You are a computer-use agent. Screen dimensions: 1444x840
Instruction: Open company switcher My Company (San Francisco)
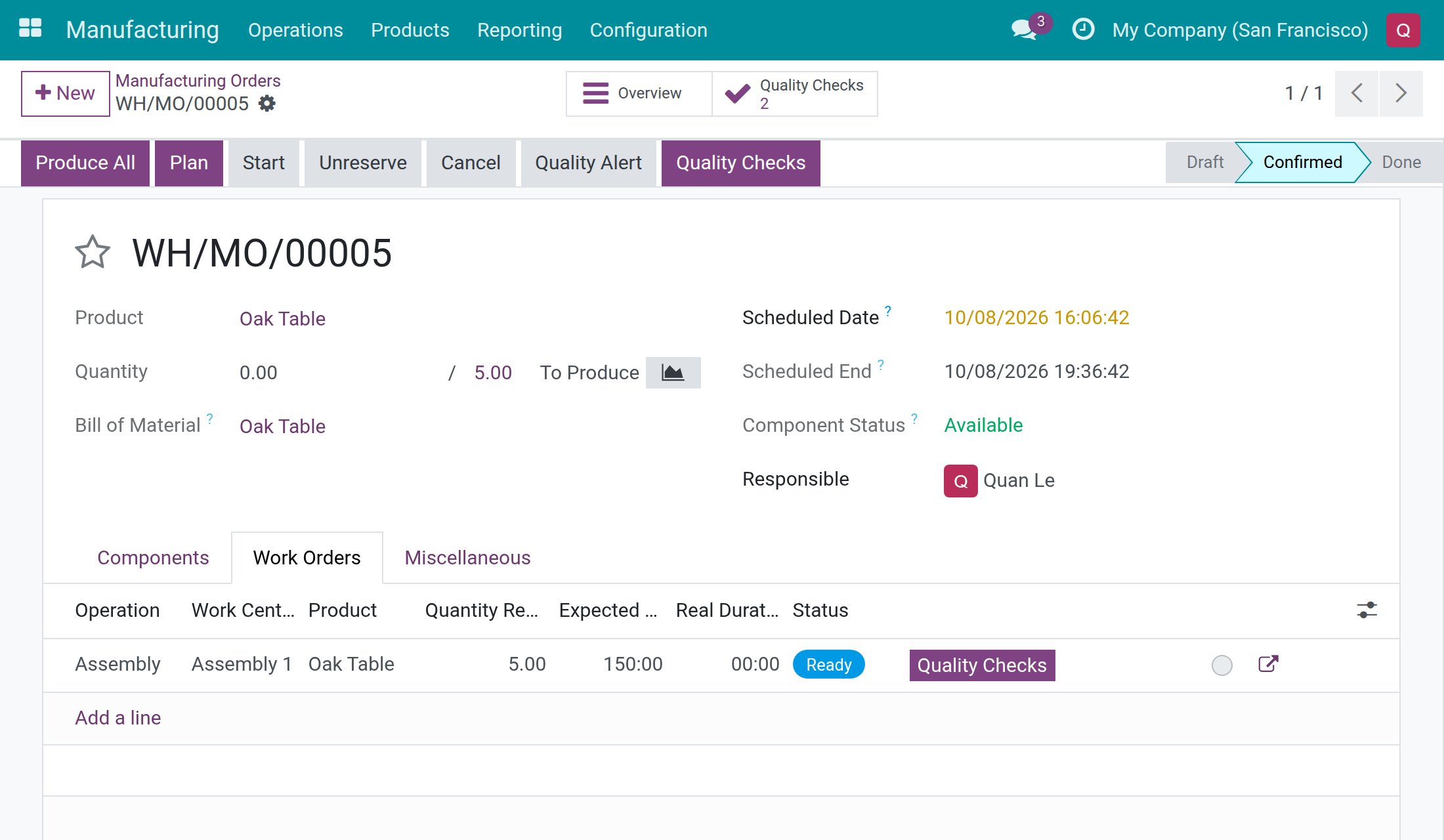1240,30
